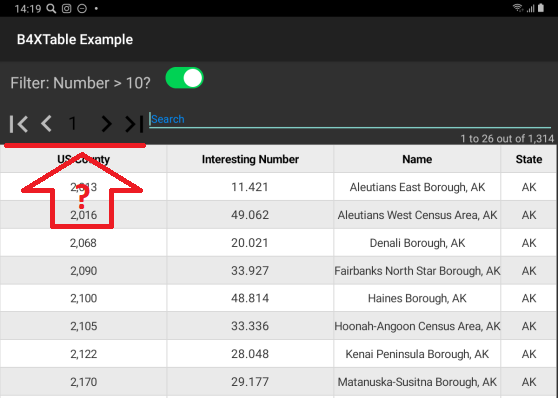Toggle the Number > 10 filter switch
The image size is (558, 398).
point(184,78)
